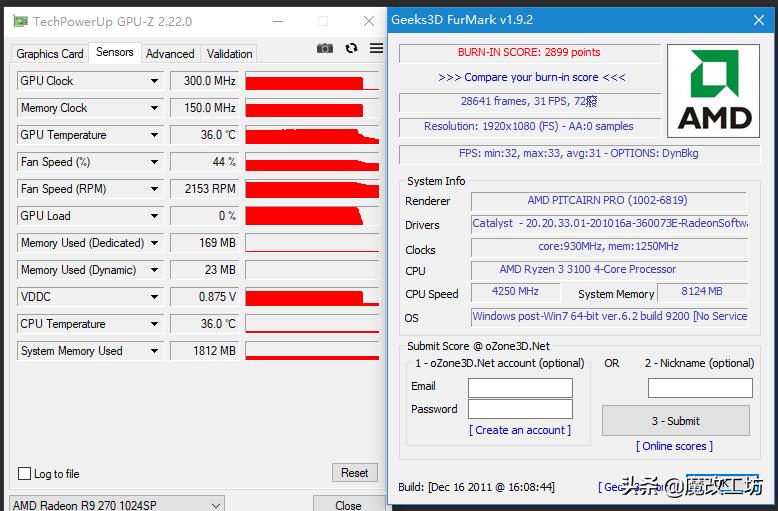
Task: Click the GPU Load sensor graph
Action: (x=312, y=216)
